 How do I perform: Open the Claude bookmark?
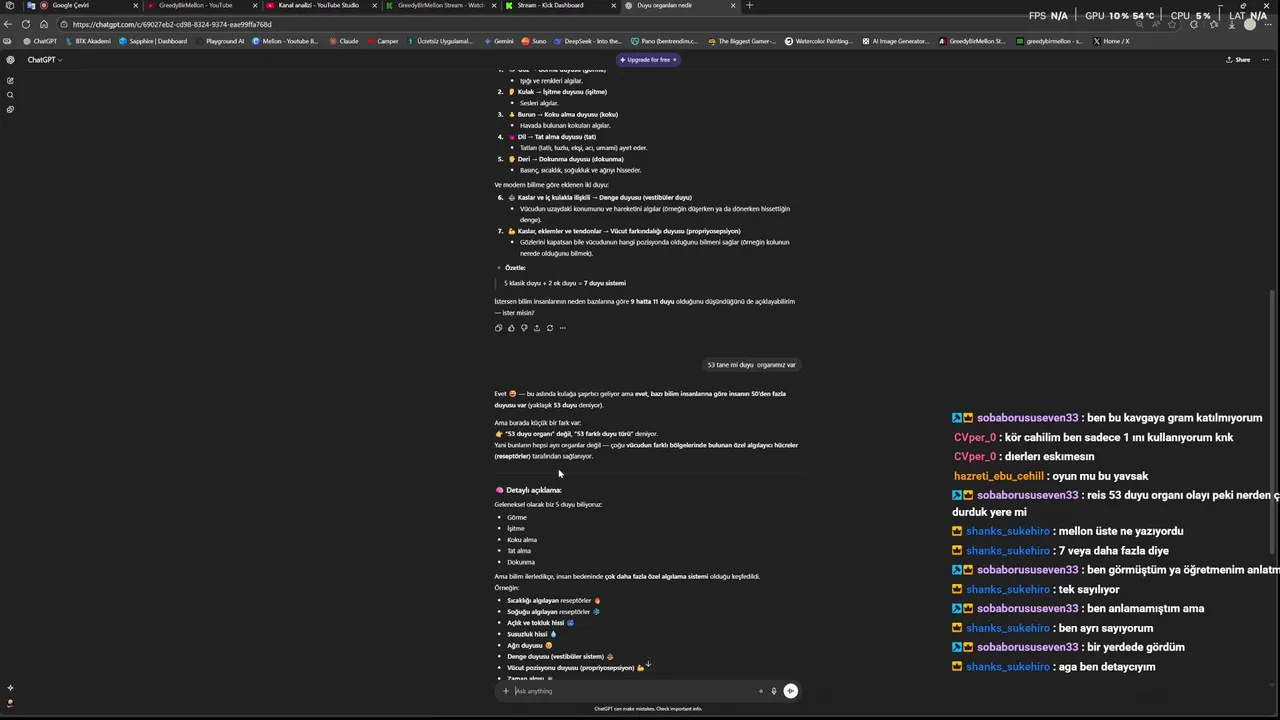coord(343,41)
